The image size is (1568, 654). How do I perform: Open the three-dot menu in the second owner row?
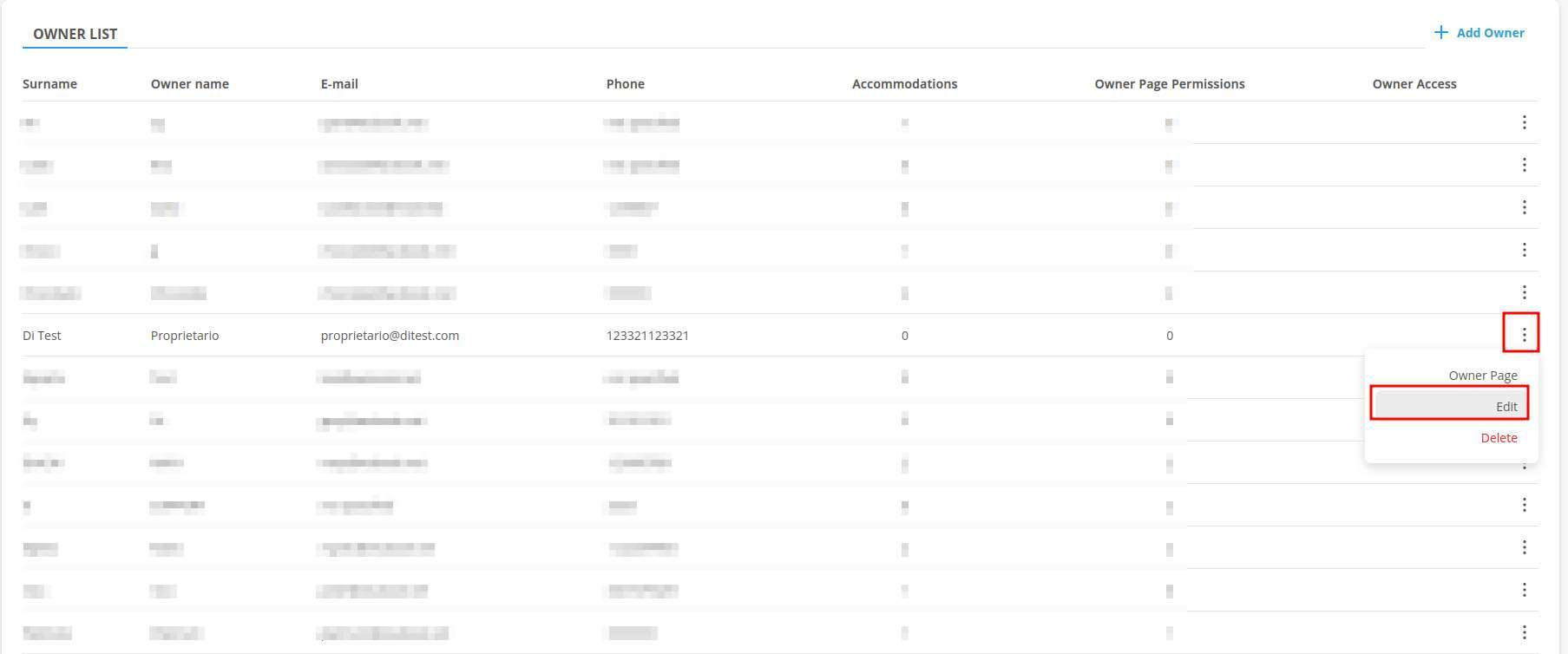(1524, 165)
